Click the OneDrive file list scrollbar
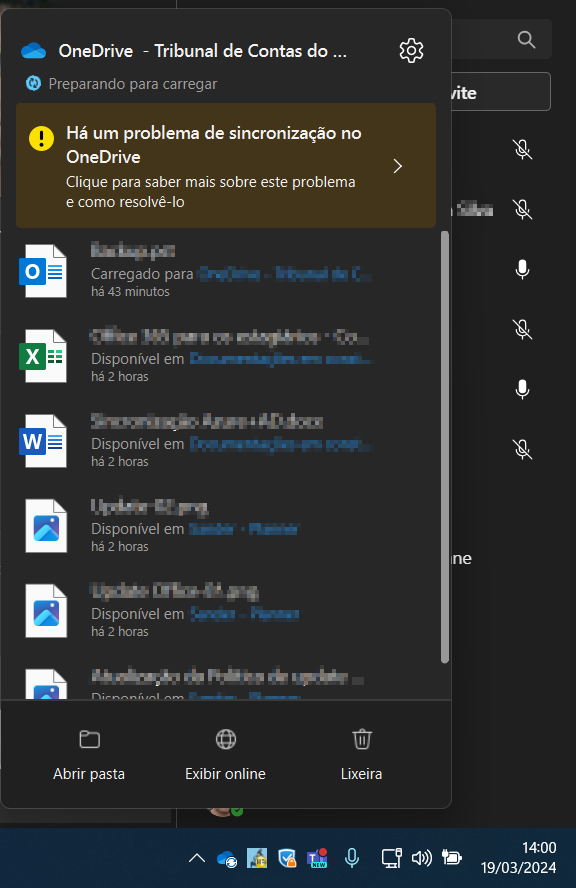 445,447
